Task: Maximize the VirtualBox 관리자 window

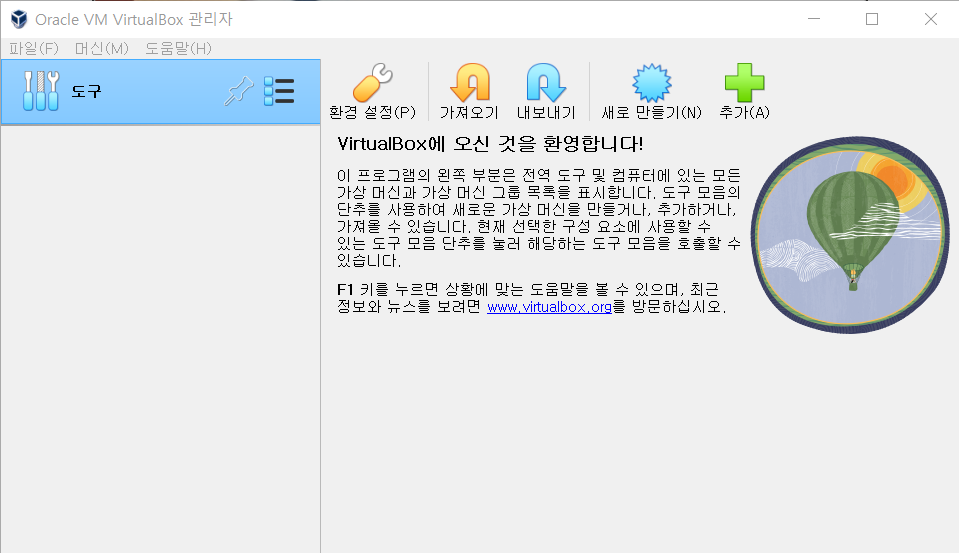Action: [872, 19]
